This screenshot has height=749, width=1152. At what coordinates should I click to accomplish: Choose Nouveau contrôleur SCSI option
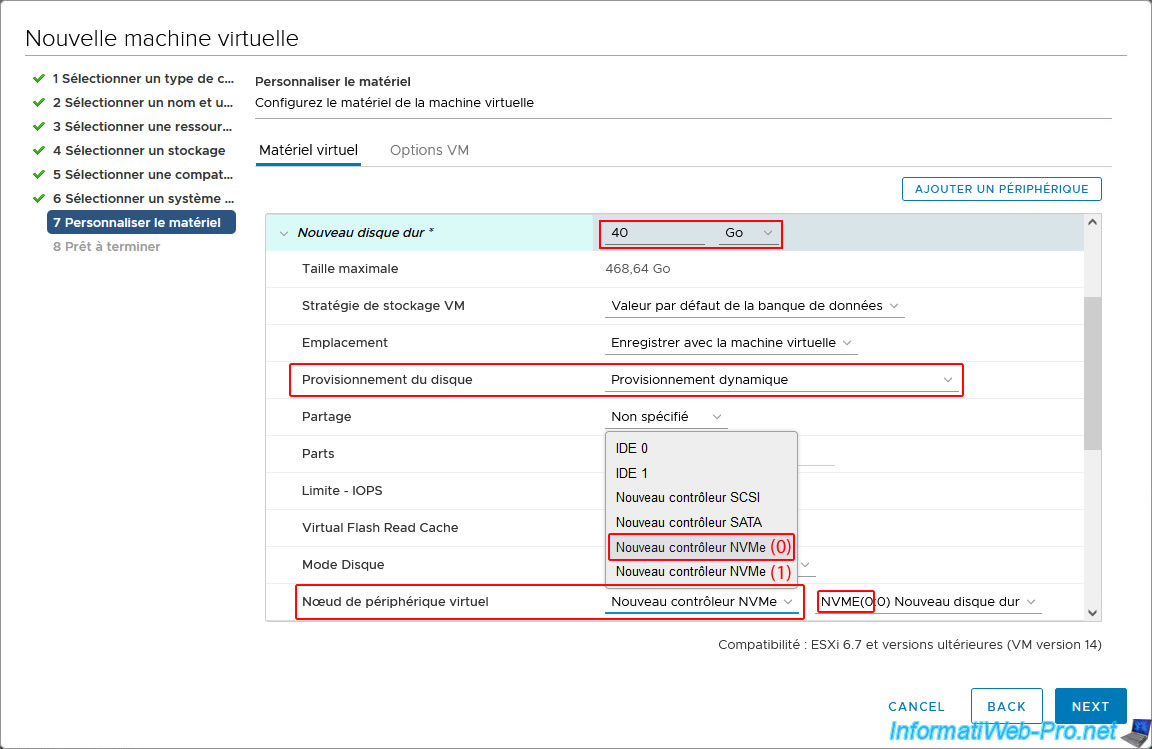click(x=688, y=498)
